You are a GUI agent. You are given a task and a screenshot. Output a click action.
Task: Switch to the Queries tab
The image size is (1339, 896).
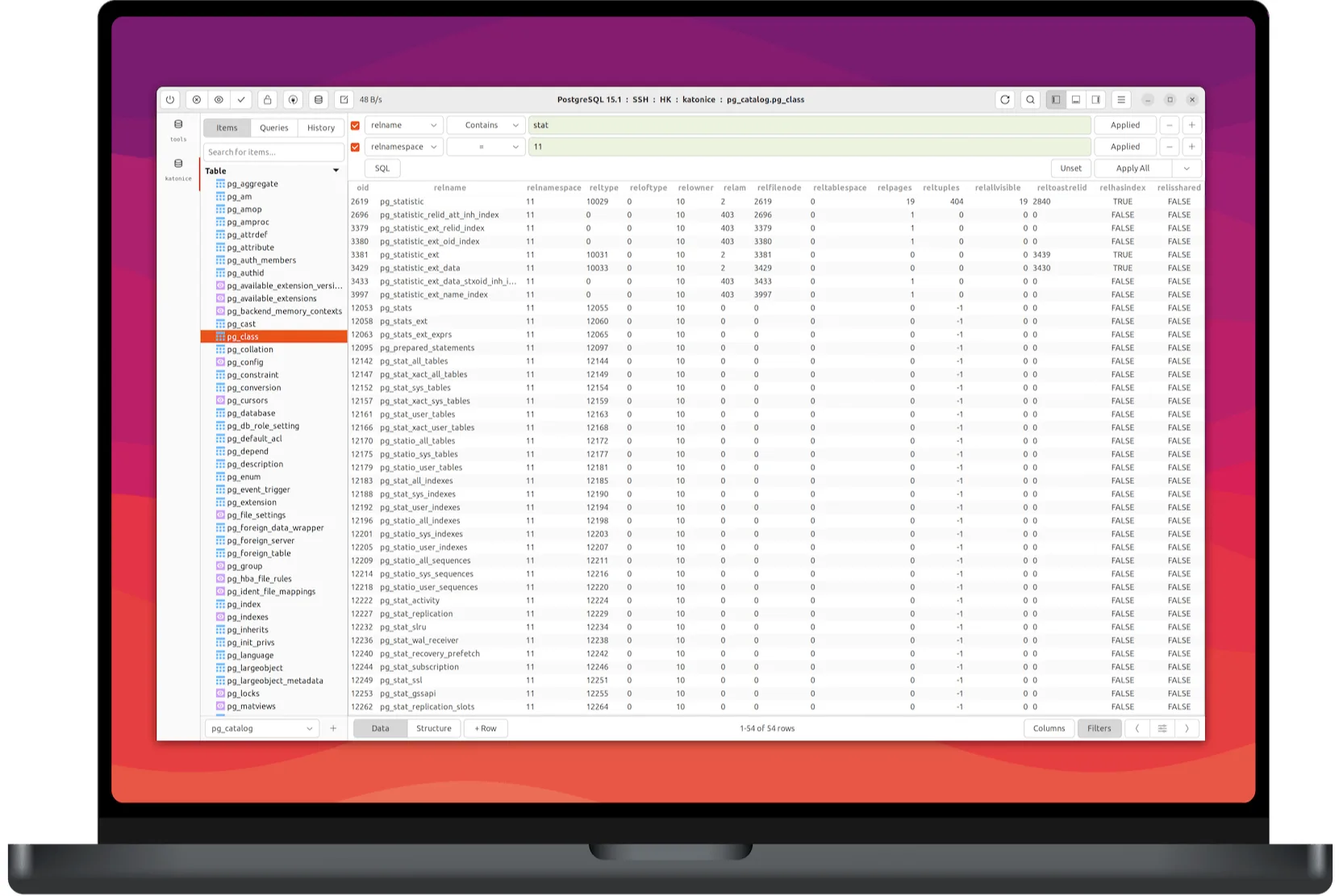[x=274, y=128]
